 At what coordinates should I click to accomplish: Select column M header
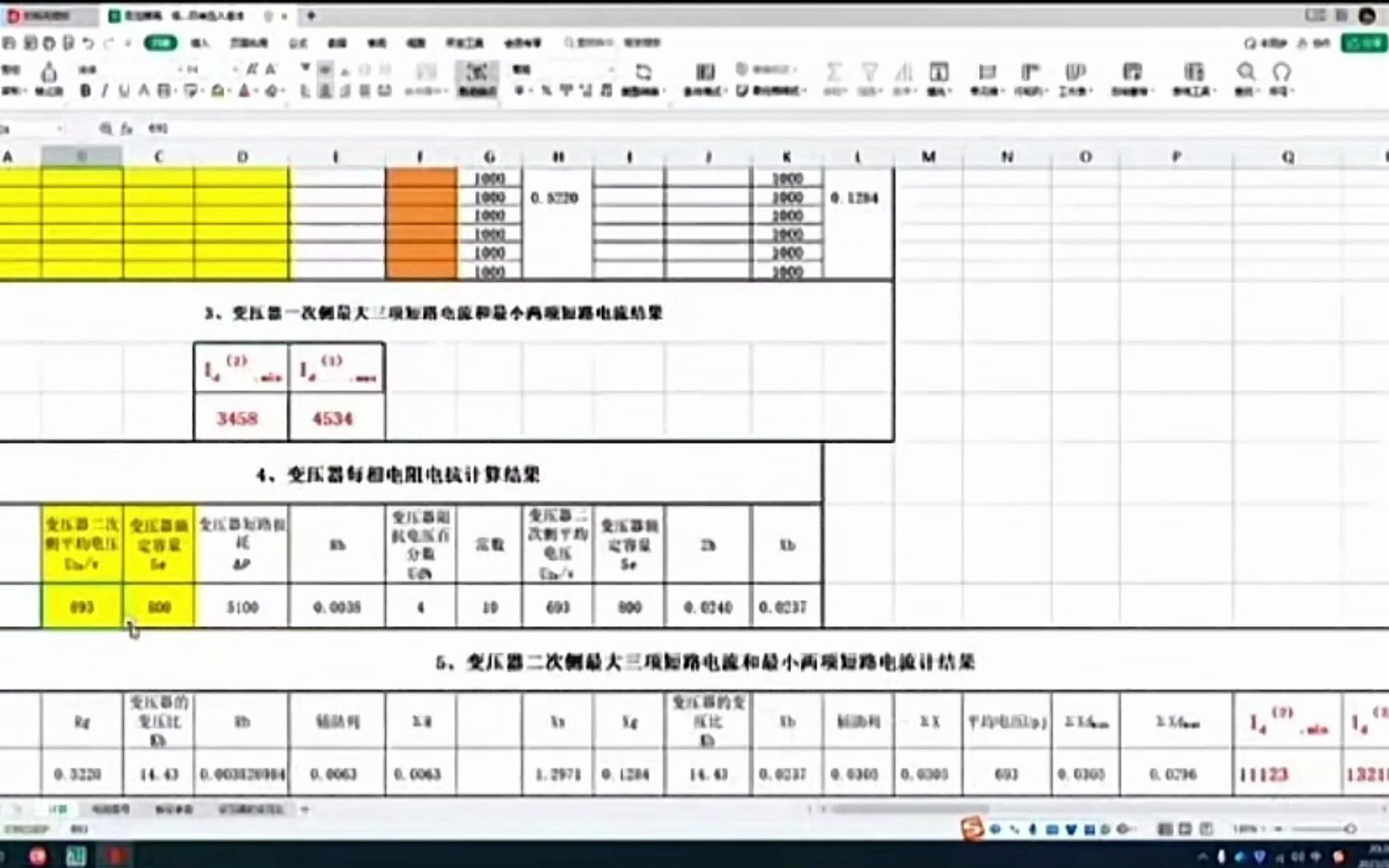coord(928,157)
